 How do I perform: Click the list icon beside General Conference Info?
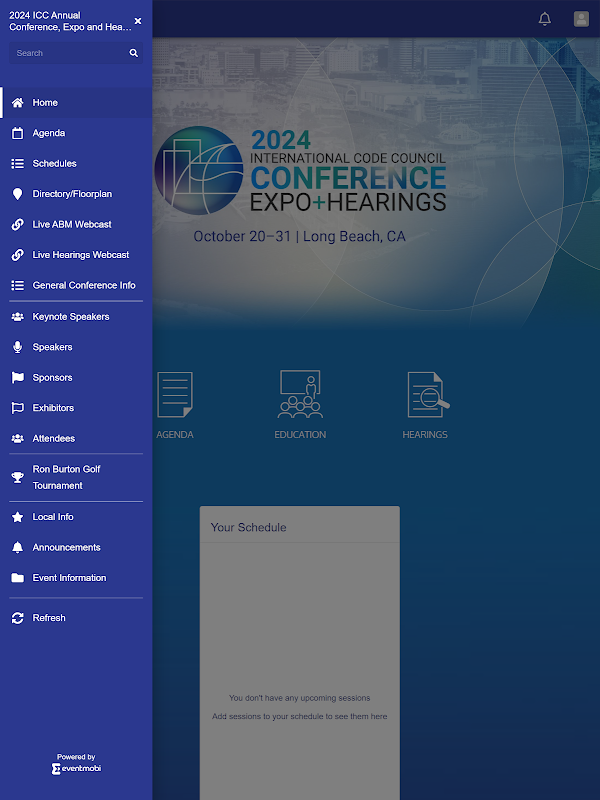(x=17, y=285)
